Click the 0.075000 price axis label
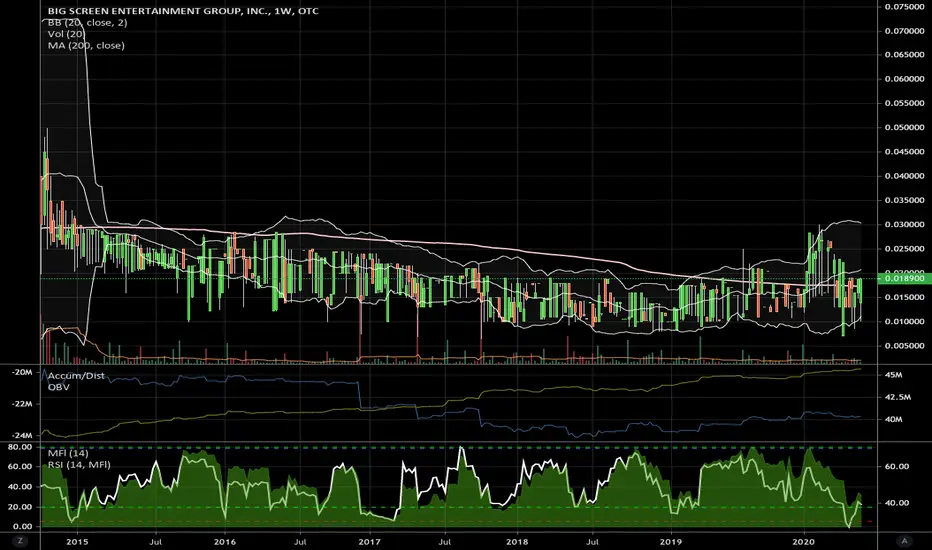 click(905, 7)
